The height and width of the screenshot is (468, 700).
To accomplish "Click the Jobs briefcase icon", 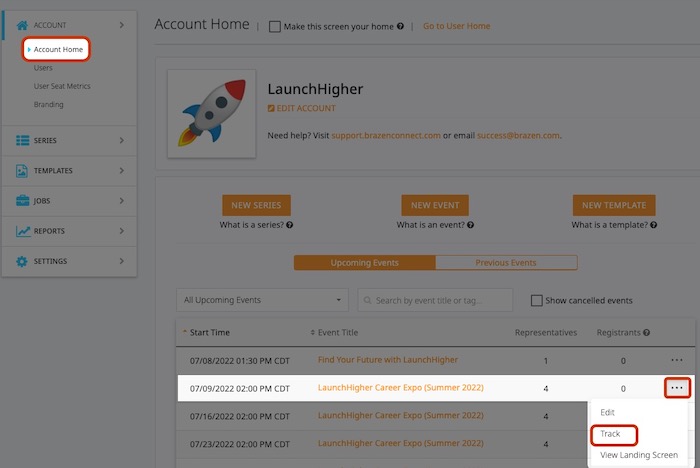I will (x=22, y=201).
